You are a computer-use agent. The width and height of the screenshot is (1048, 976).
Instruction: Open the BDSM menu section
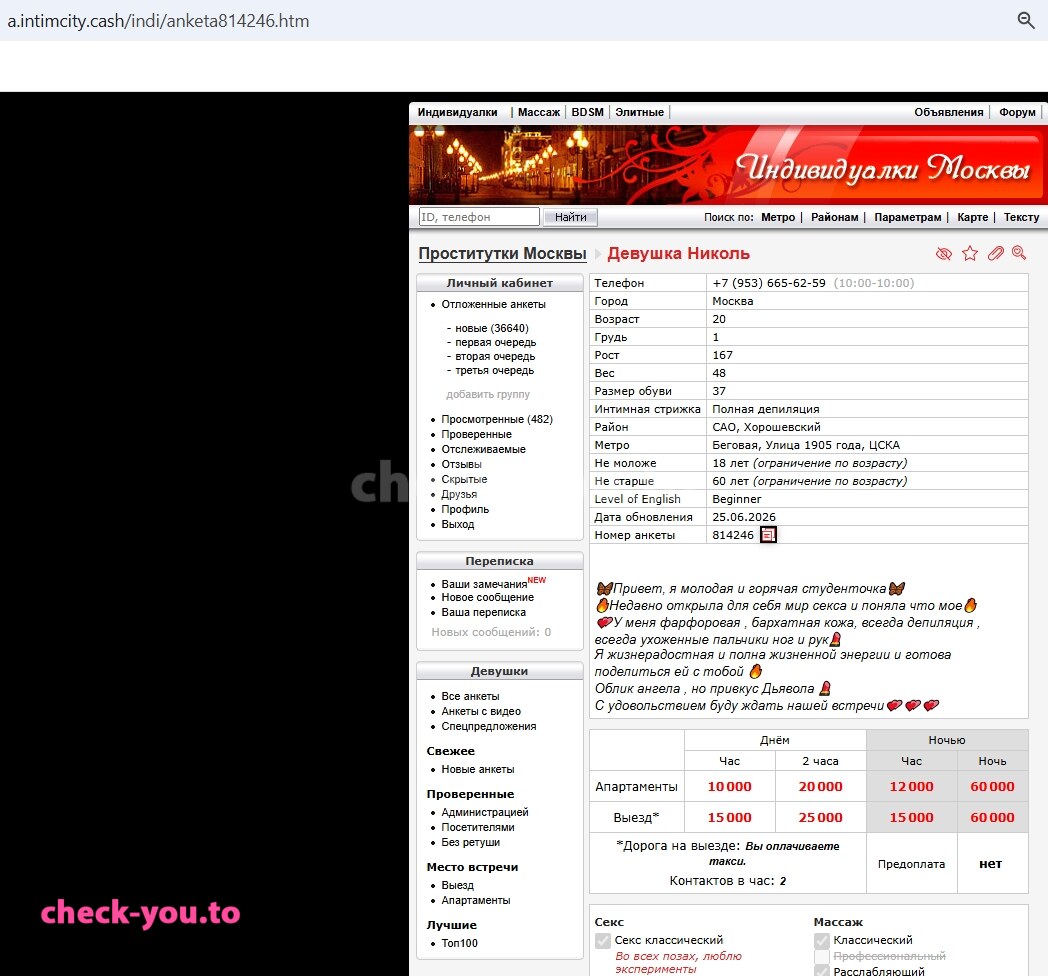coord(587,112)
